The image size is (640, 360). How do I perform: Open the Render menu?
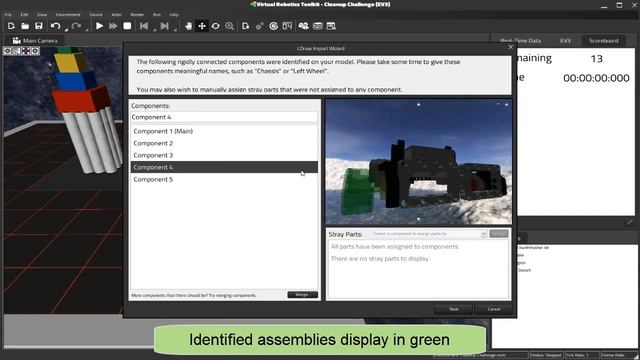[137, 14]
